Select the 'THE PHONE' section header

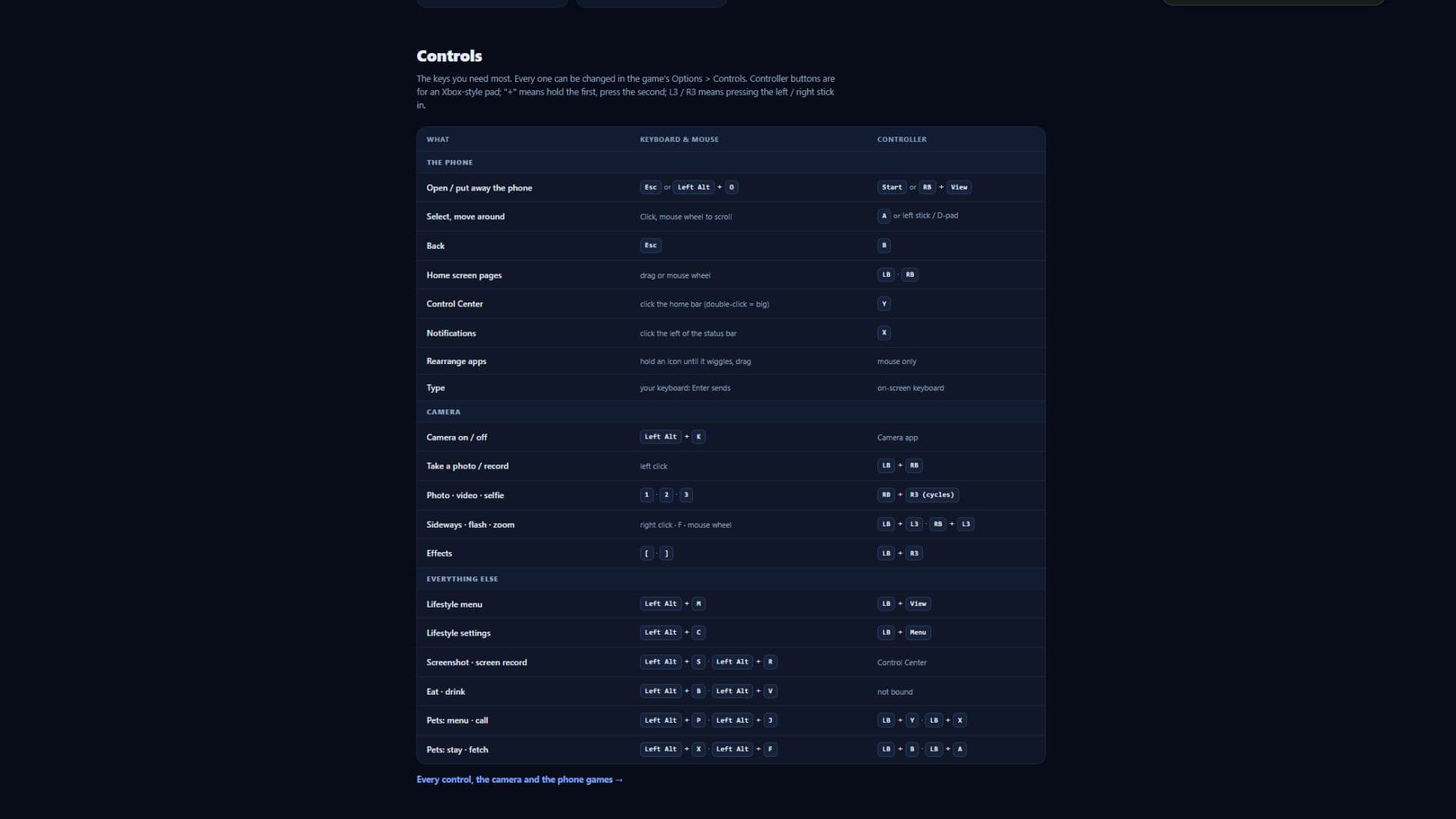pos(449,162)
